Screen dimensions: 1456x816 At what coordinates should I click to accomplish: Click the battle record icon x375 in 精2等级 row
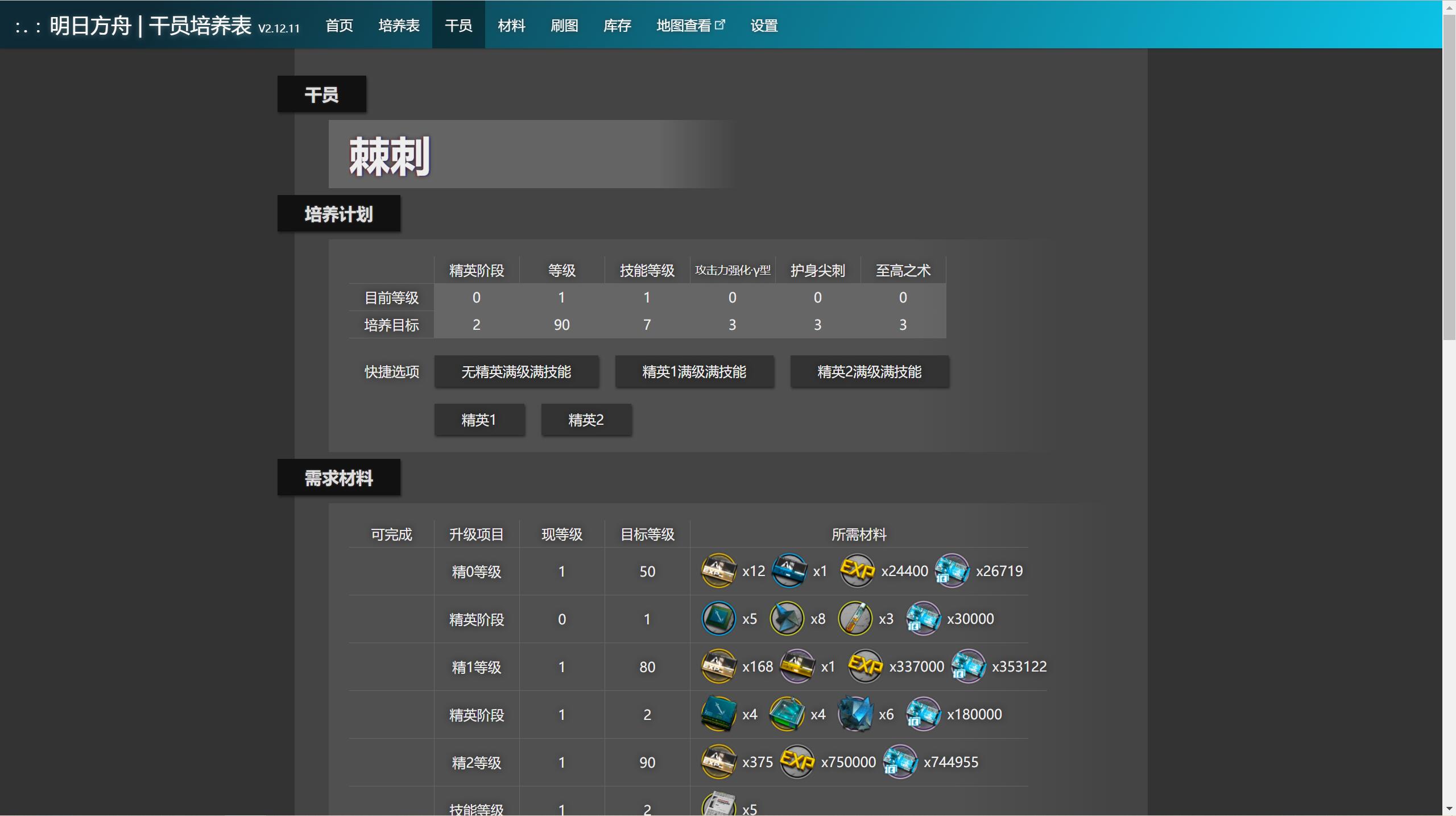(x=719, y=761)
